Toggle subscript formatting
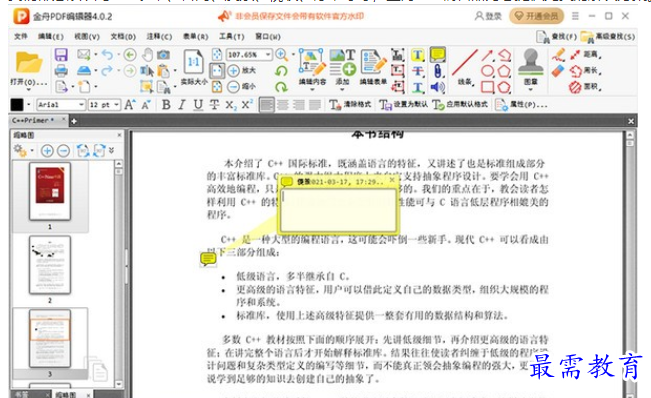The width and height of the screenshot is (651, 398). pyautogui.click(x=231, y=105)
